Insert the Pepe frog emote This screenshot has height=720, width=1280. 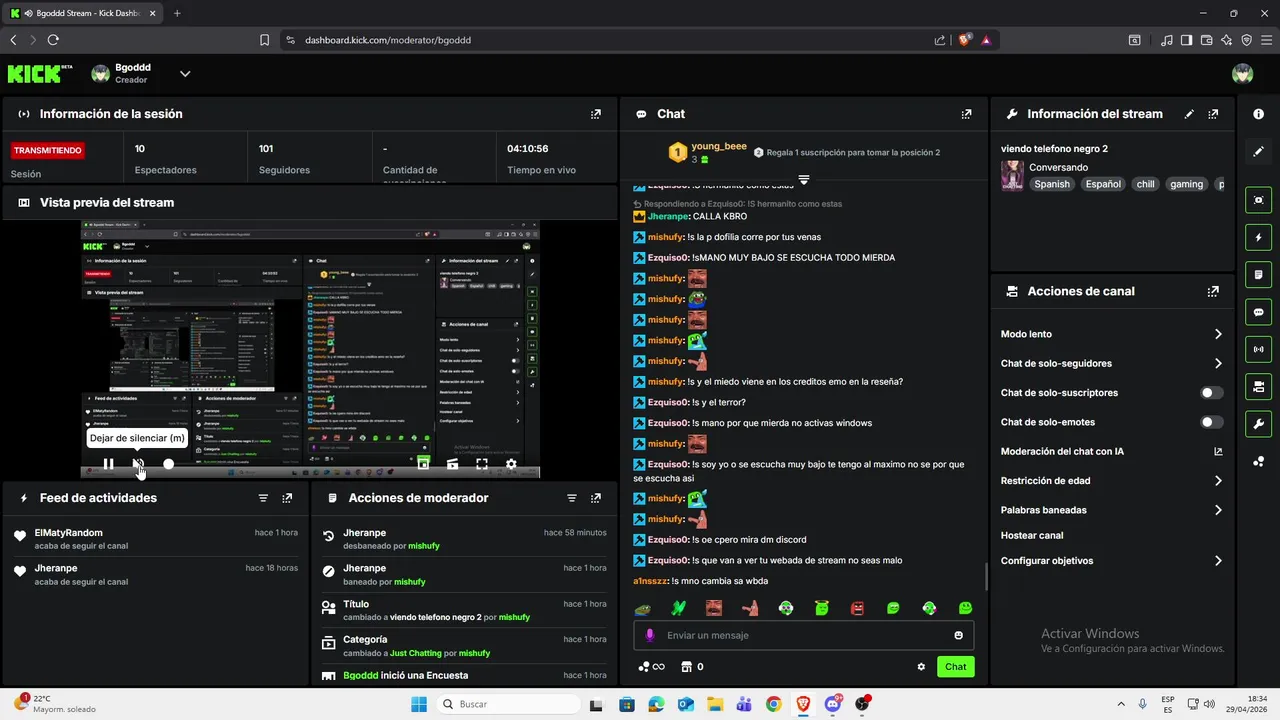643,608
